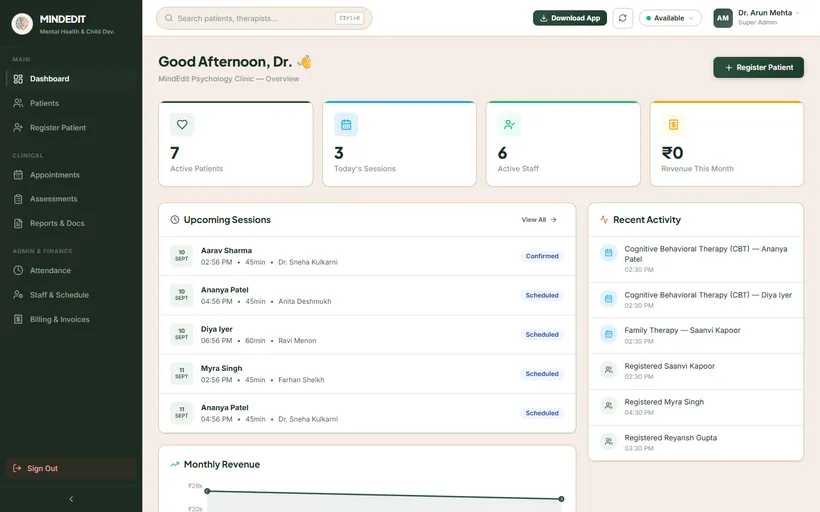Open the Diya Iyer session name
The image size is (820, 512).
point(217,329)
